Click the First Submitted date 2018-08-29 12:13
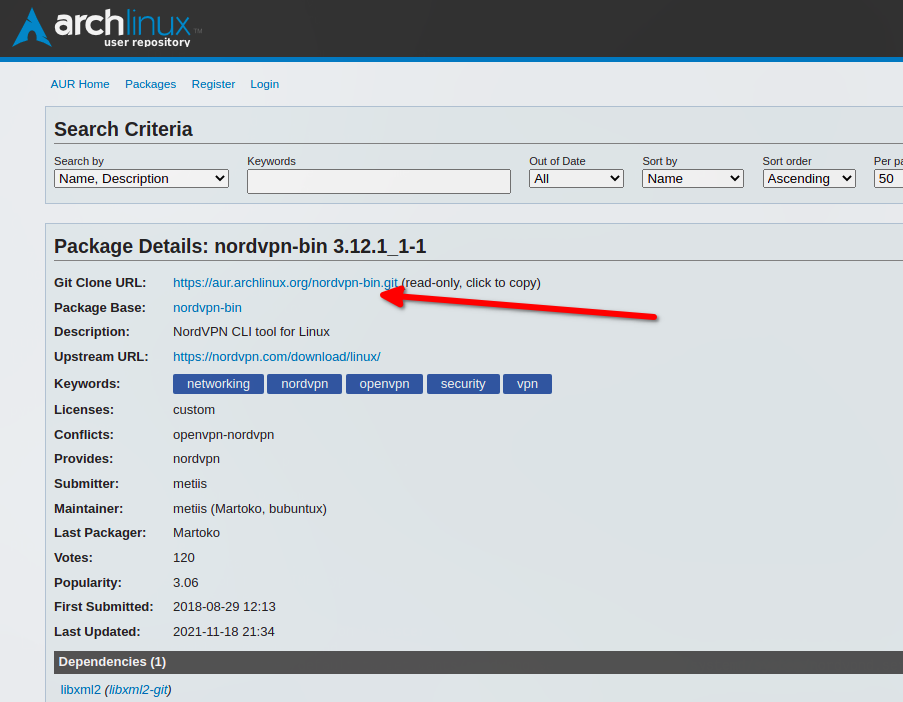 click(224, 607)
